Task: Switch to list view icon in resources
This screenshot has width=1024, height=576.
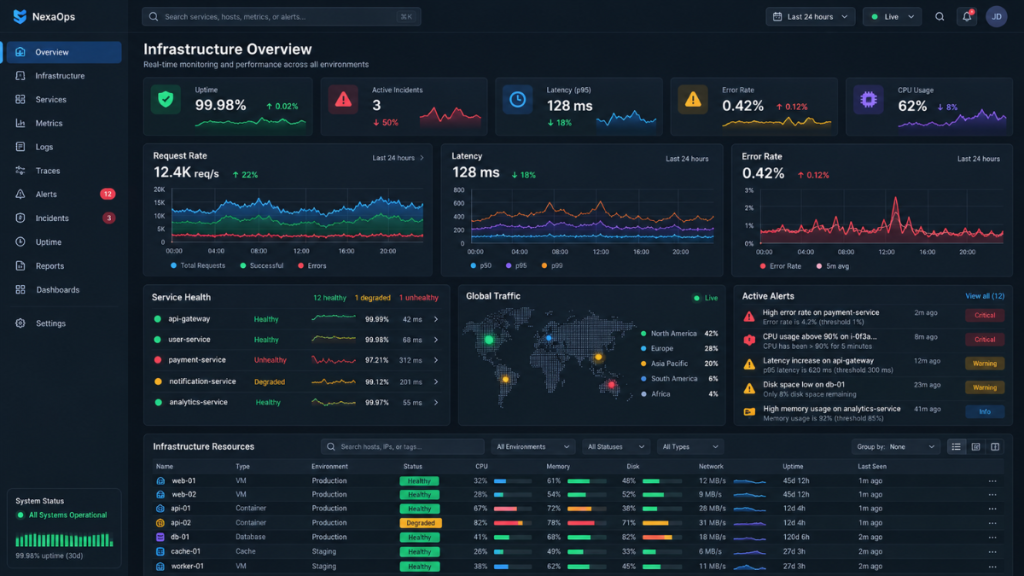Action: [956, 447]
